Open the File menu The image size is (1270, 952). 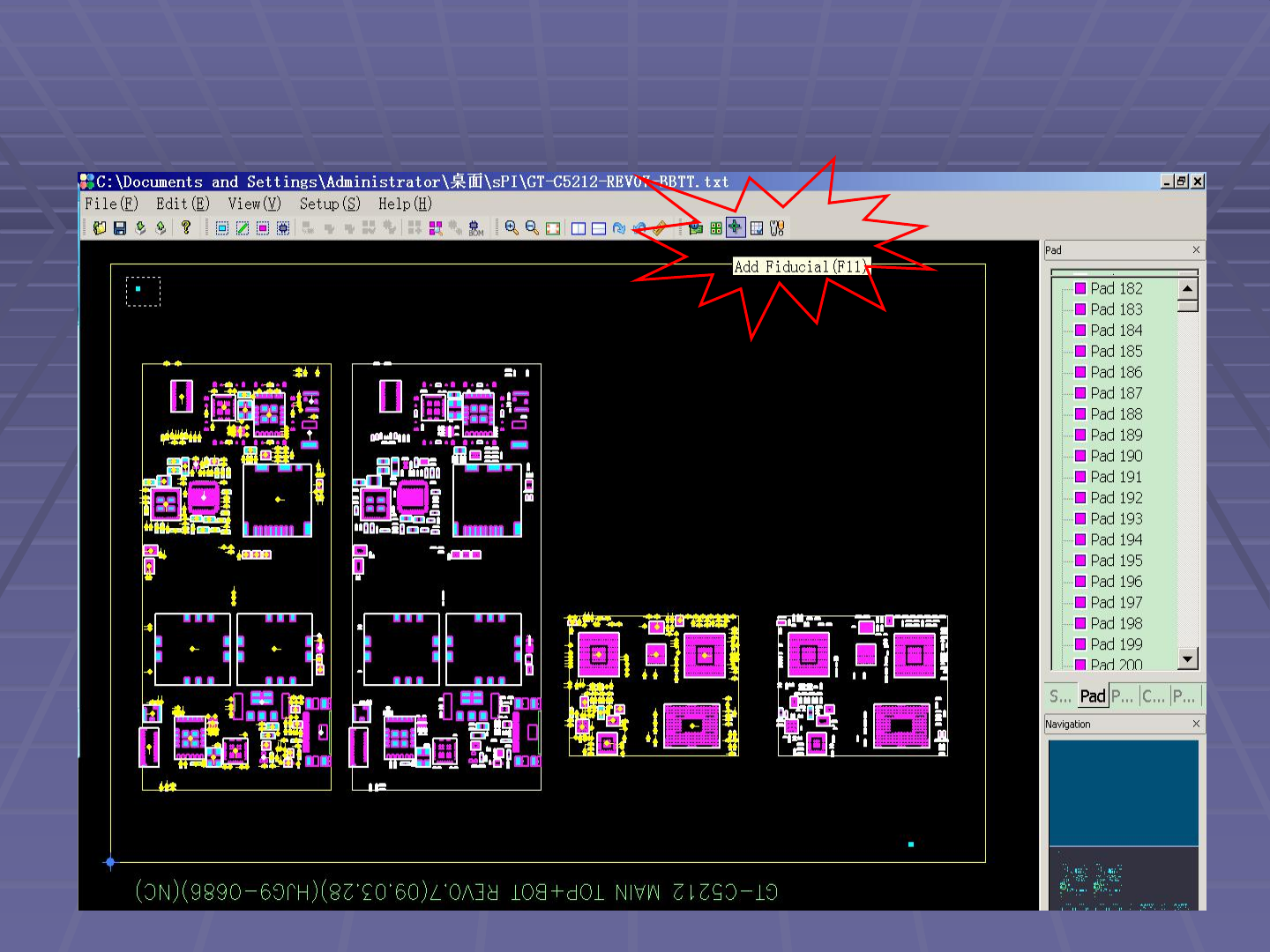click(111, 204)
